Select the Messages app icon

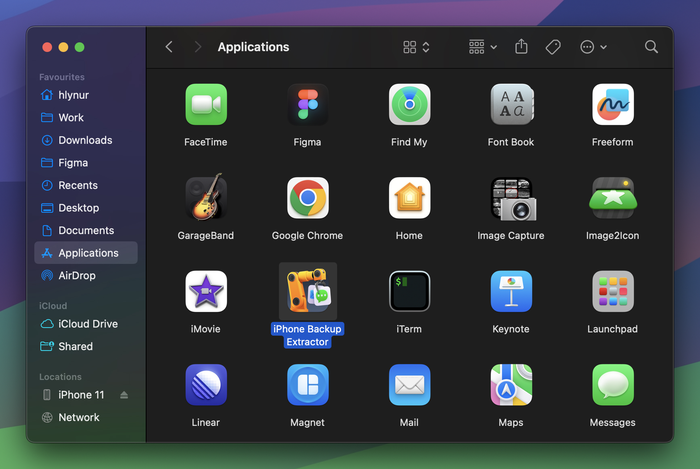coord(613,385)
